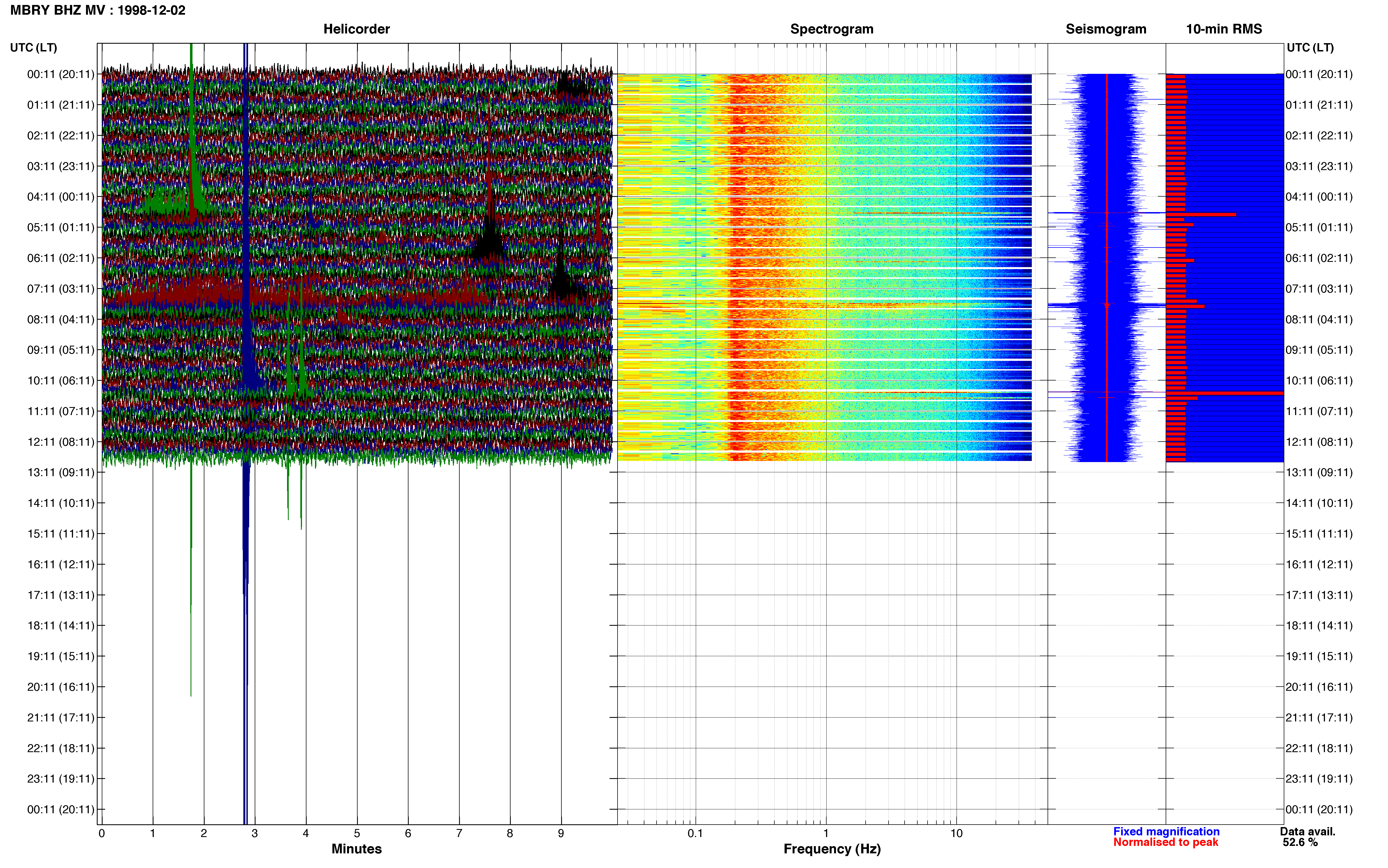Image resolution: width=1388 pixels, height=868 pixels.
Task: Click the right 'UTC (LT)' axis header
Action: (x=1310, y=48)
